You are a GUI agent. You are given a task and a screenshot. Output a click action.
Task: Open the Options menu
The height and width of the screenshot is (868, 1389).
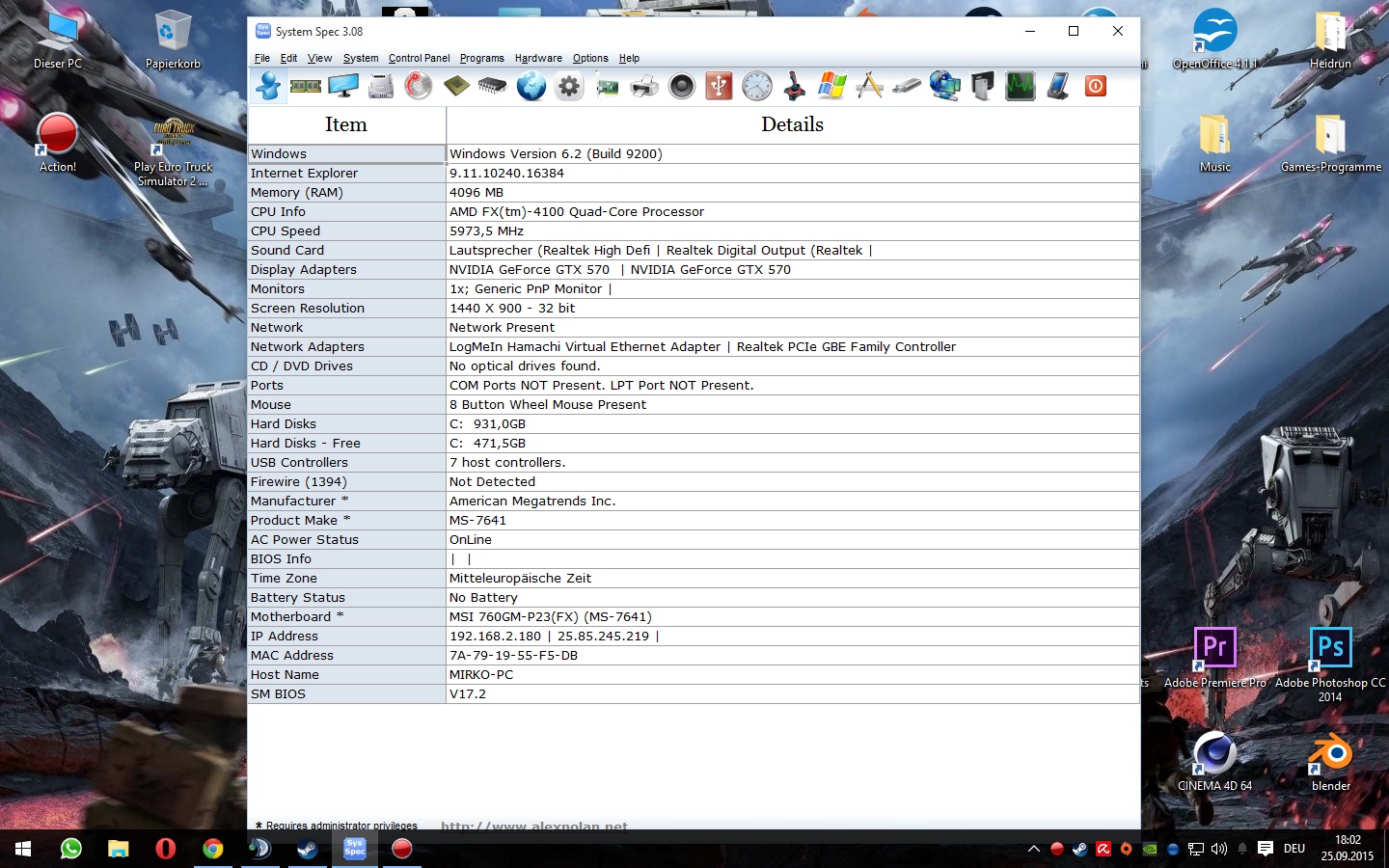(x=590, y=58)
